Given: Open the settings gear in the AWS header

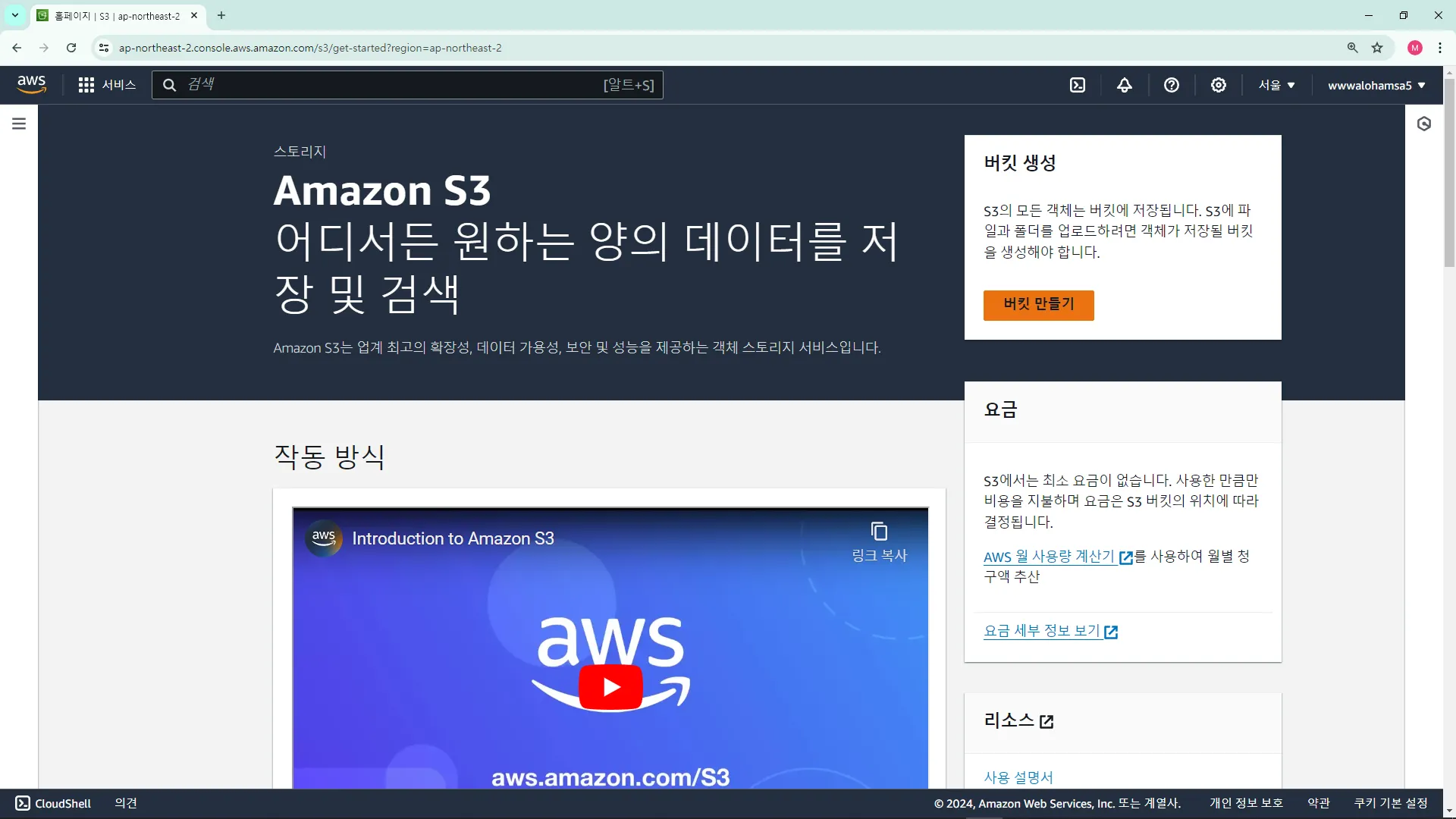Looking at the screenshot, I should 1219,85.
